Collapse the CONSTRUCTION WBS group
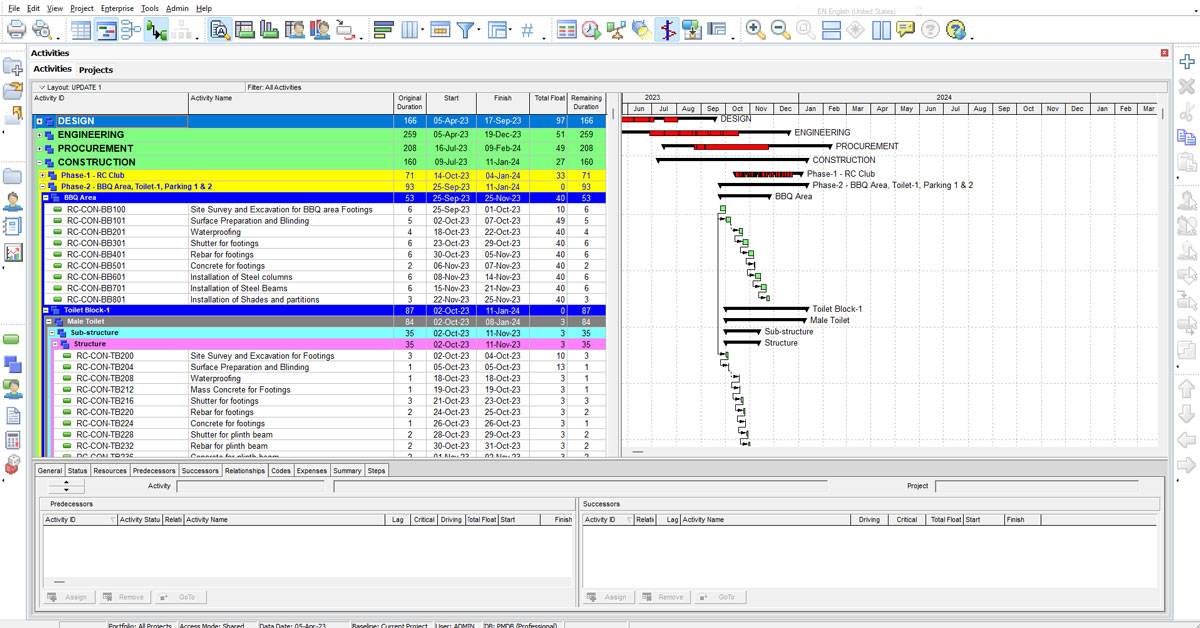 (x=40, y=162)
